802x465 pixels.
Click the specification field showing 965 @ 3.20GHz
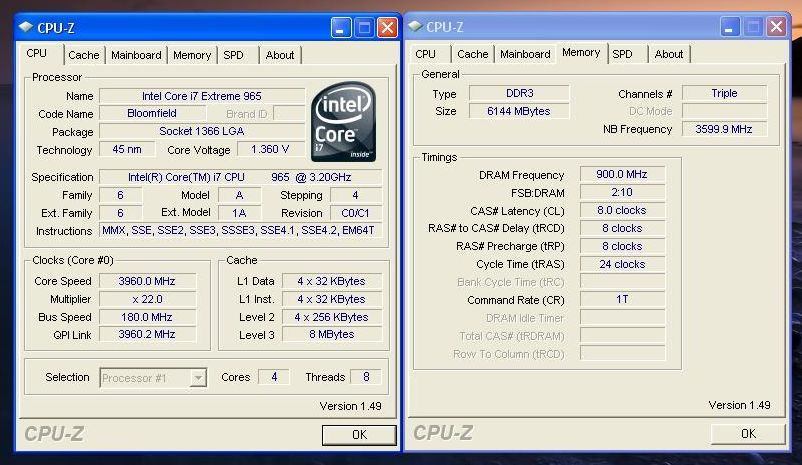point(240,177)
